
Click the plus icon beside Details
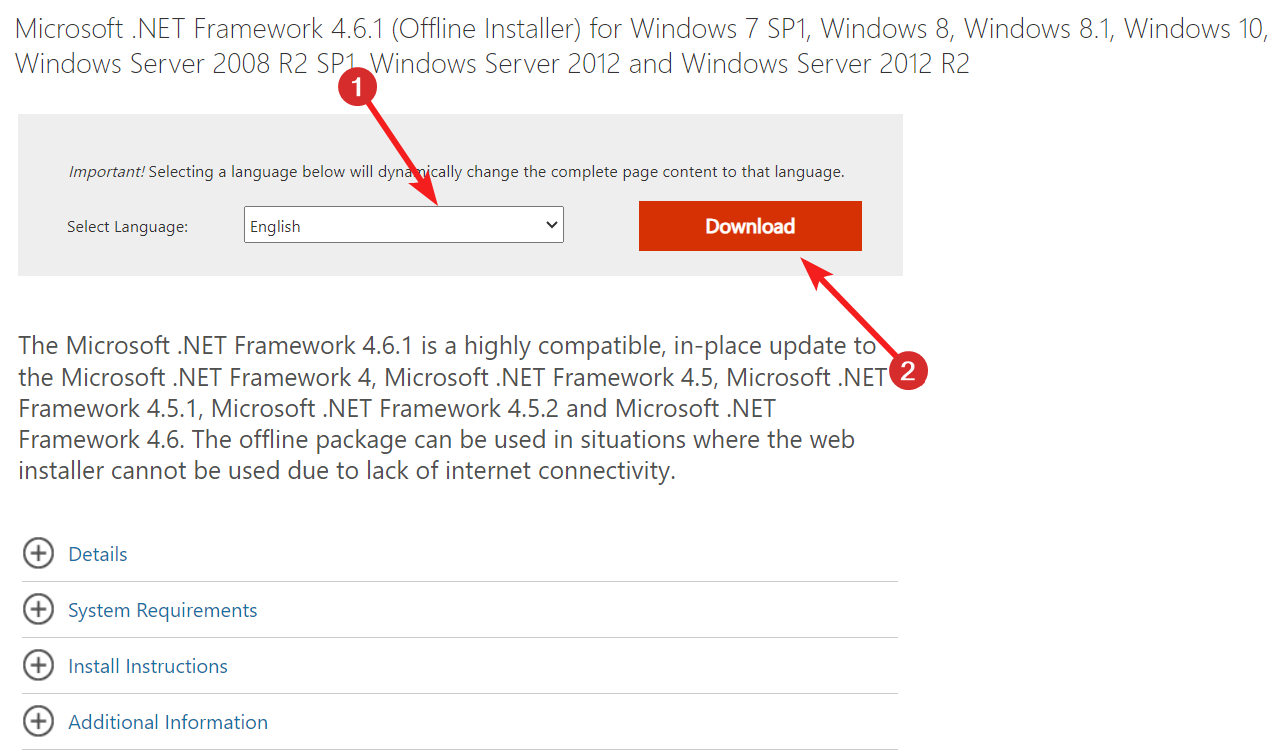[x=38, y=554]
